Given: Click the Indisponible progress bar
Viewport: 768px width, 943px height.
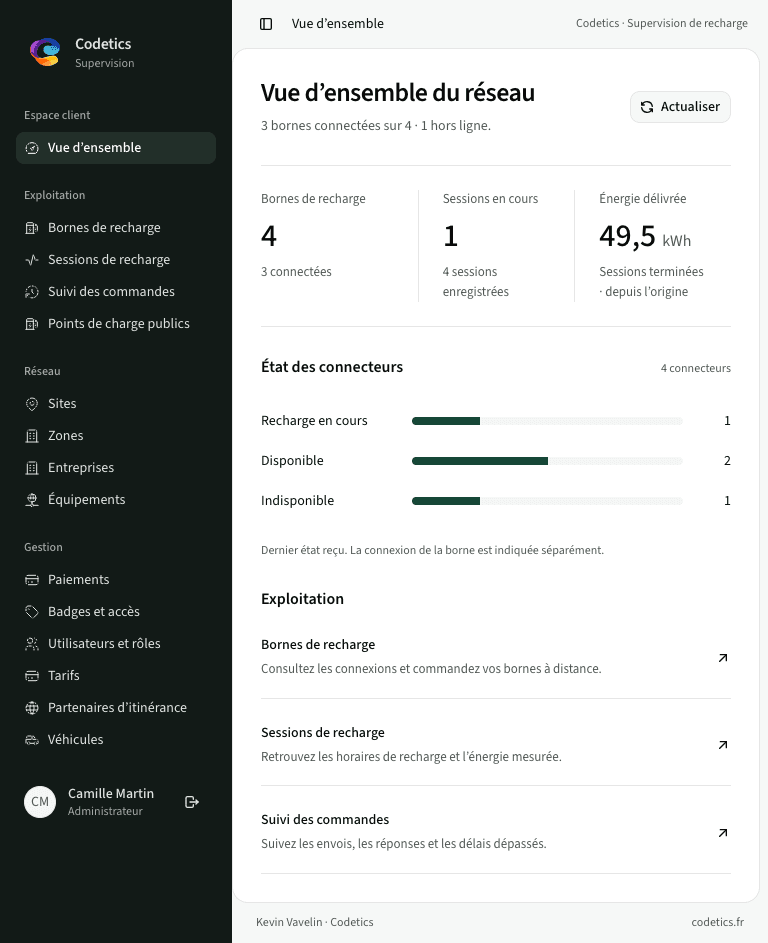Looking at the screenshot, I should tap(547, 501).
